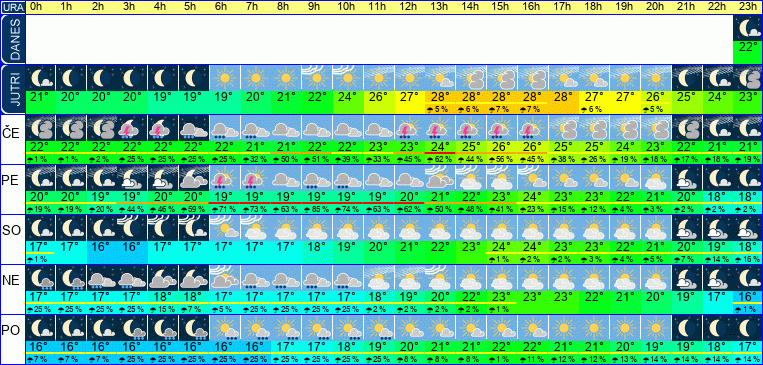This screenshot has width=763, height=365.
Task: Open the ČE row label
Action: (13, 133)
